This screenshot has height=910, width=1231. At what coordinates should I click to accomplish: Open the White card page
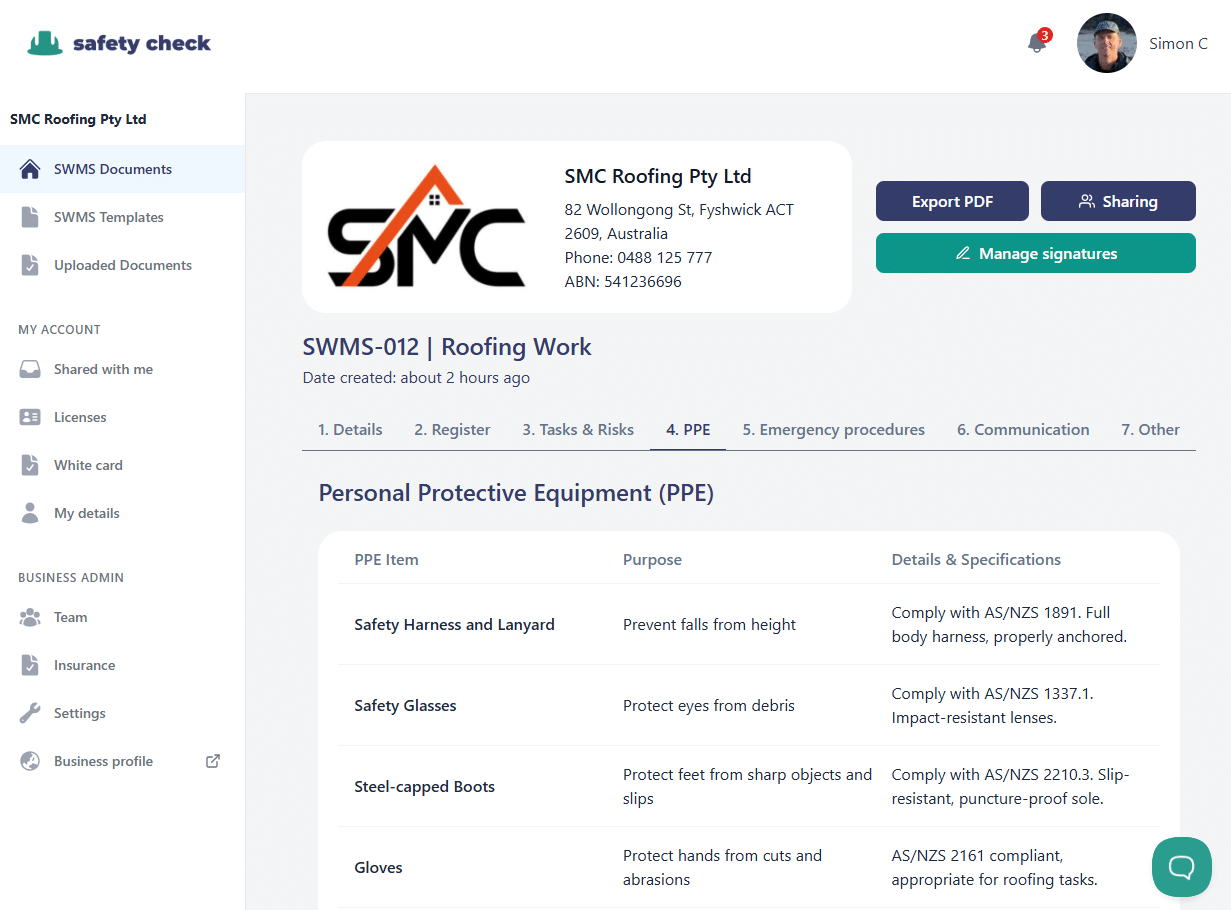(85, 465)
